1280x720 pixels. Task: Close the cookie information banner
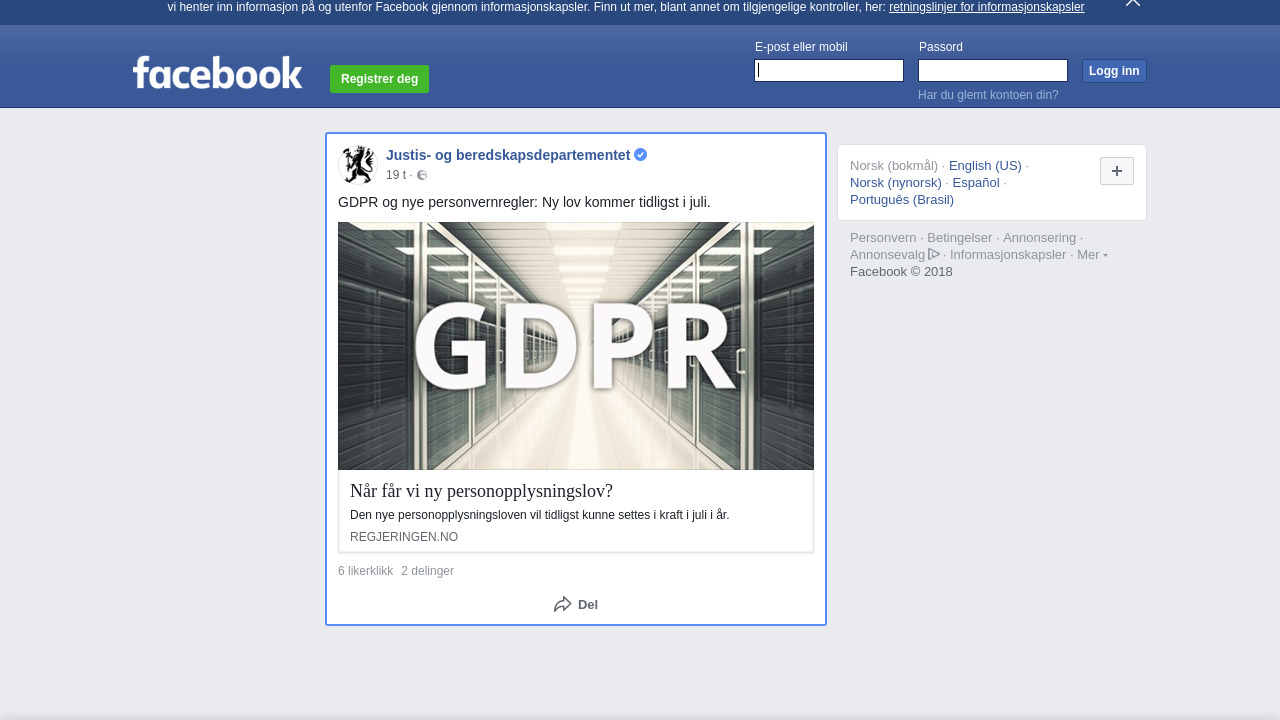pyautogui.click(x=1132, y=3)
